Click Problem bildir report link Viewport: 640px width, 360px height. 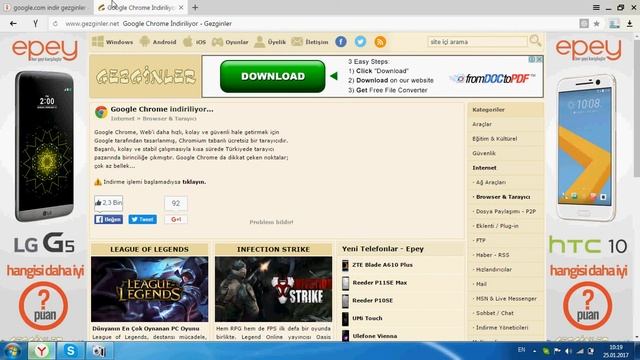(271, 222)
